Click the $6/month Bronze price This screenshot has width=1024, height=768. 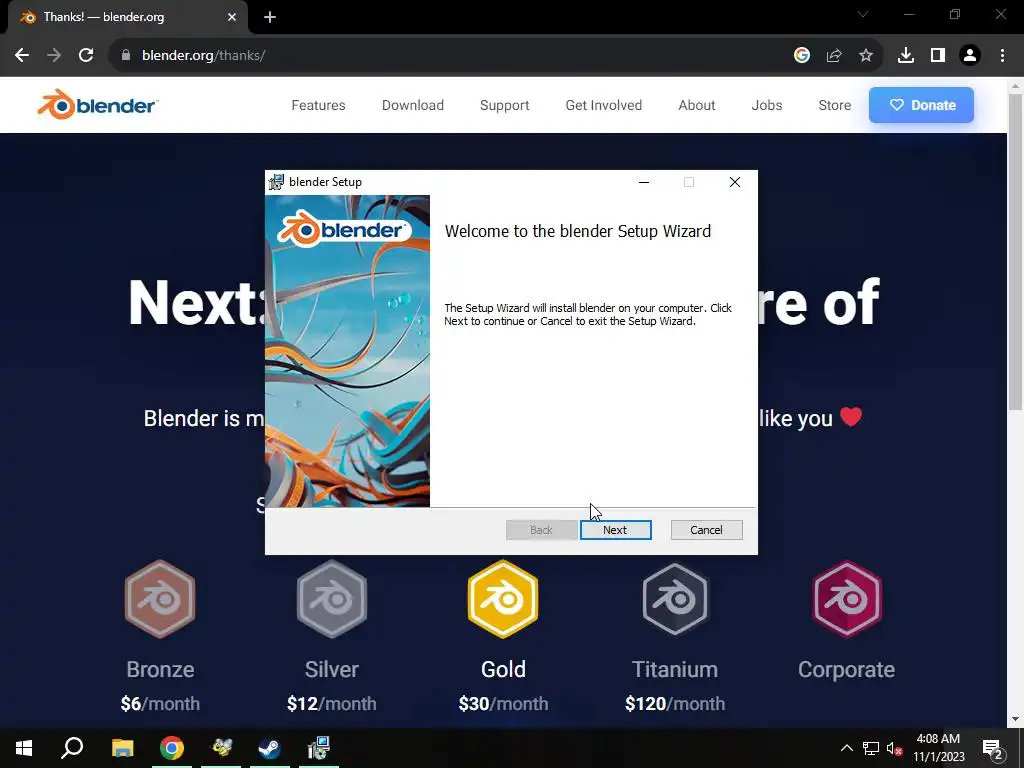click(160, 703)
